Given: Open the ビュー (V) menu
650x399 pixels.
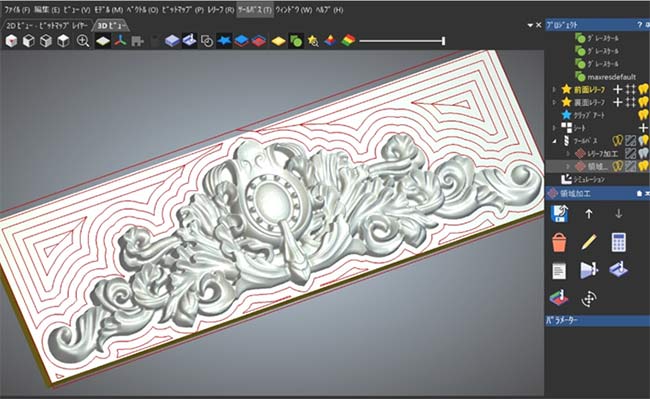Looking at the screenshot, I should point(77,10).
